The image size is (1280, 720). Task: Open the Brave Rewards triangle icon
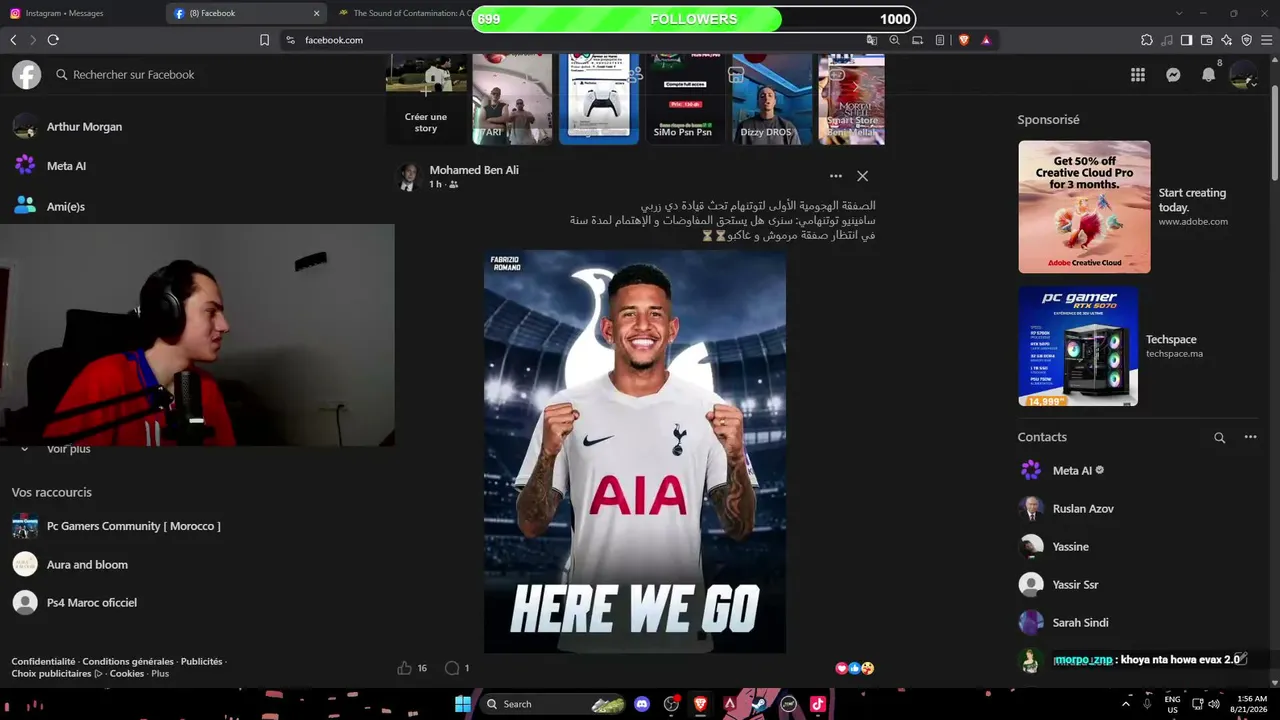(x=986, y=40)
